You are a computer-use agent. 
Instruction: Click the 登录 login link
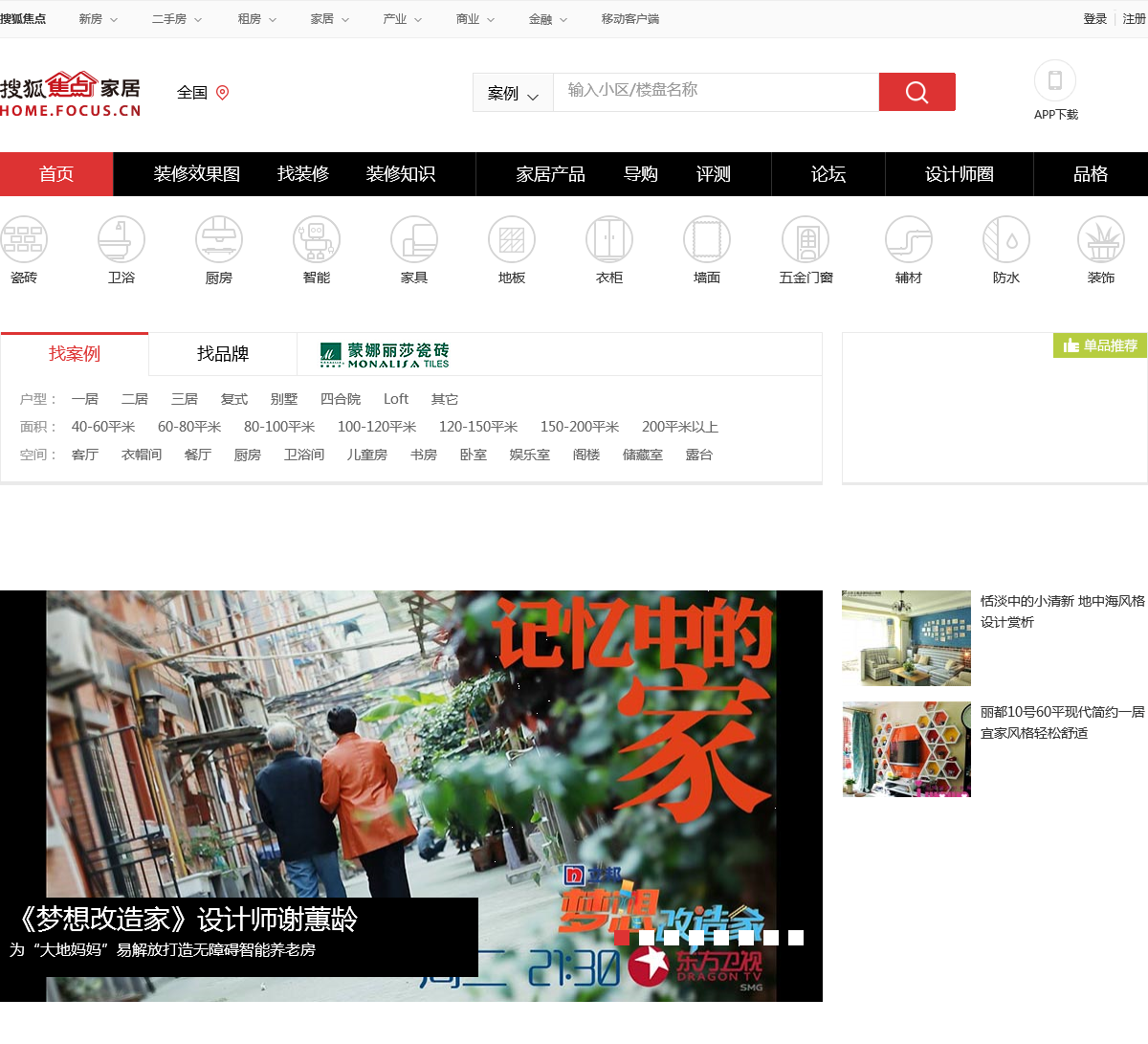pyautogui.click(x=1095, y=19)
